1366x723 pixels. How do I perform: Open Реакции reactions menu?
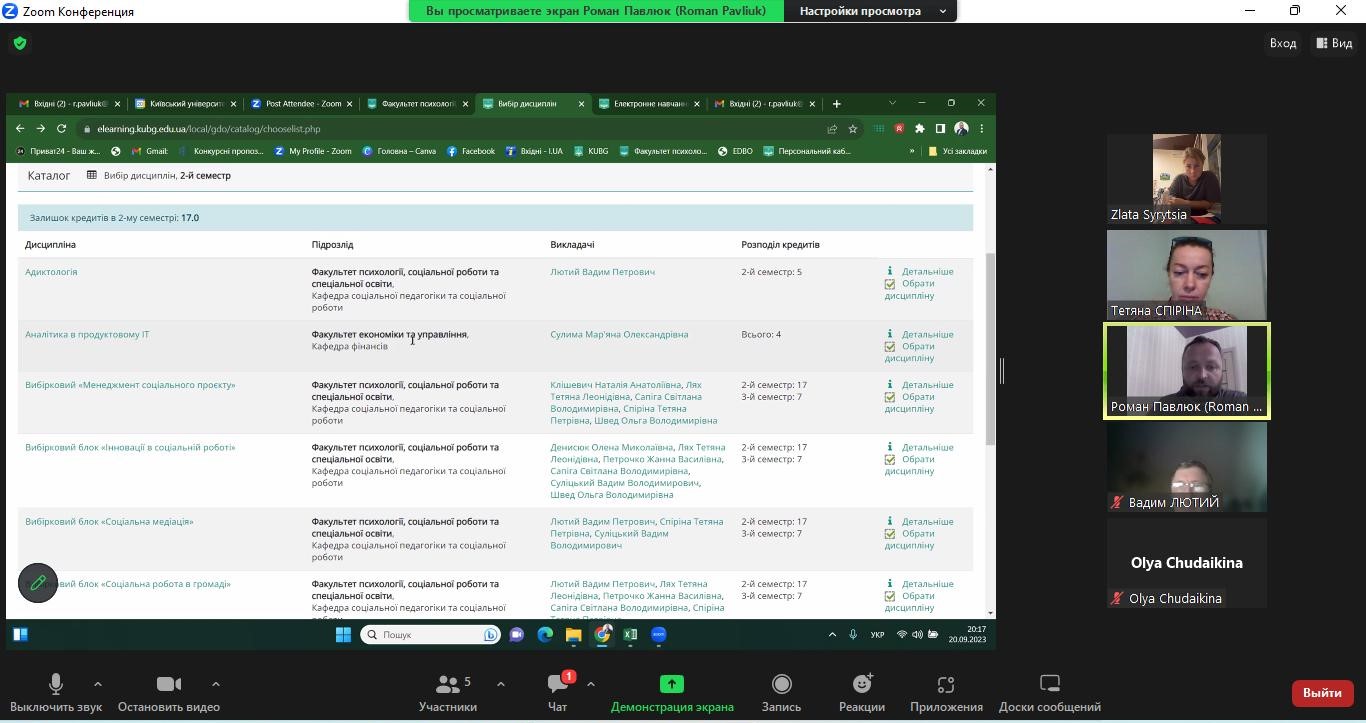pos(862,693)
